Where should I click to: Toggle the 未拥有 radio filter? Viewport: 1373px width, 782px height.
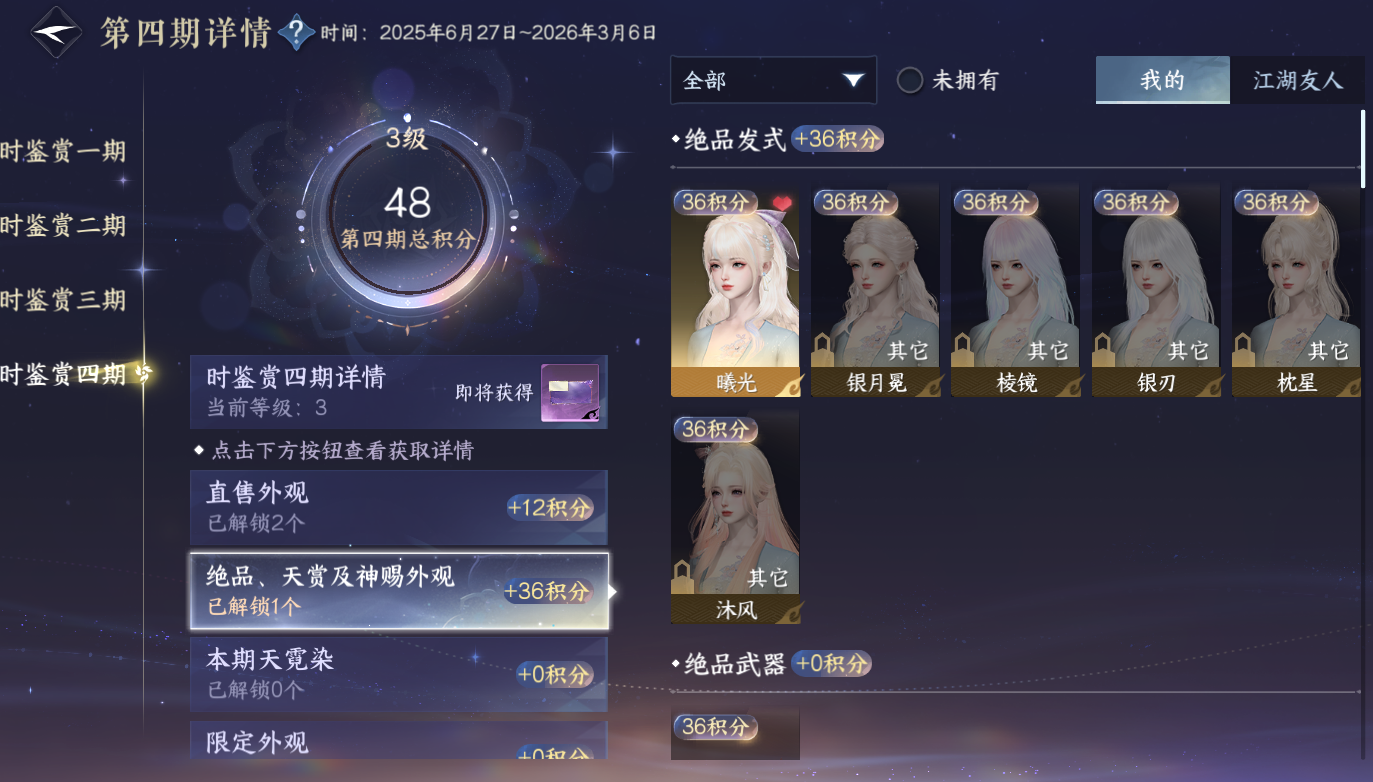tap(909, 81)
